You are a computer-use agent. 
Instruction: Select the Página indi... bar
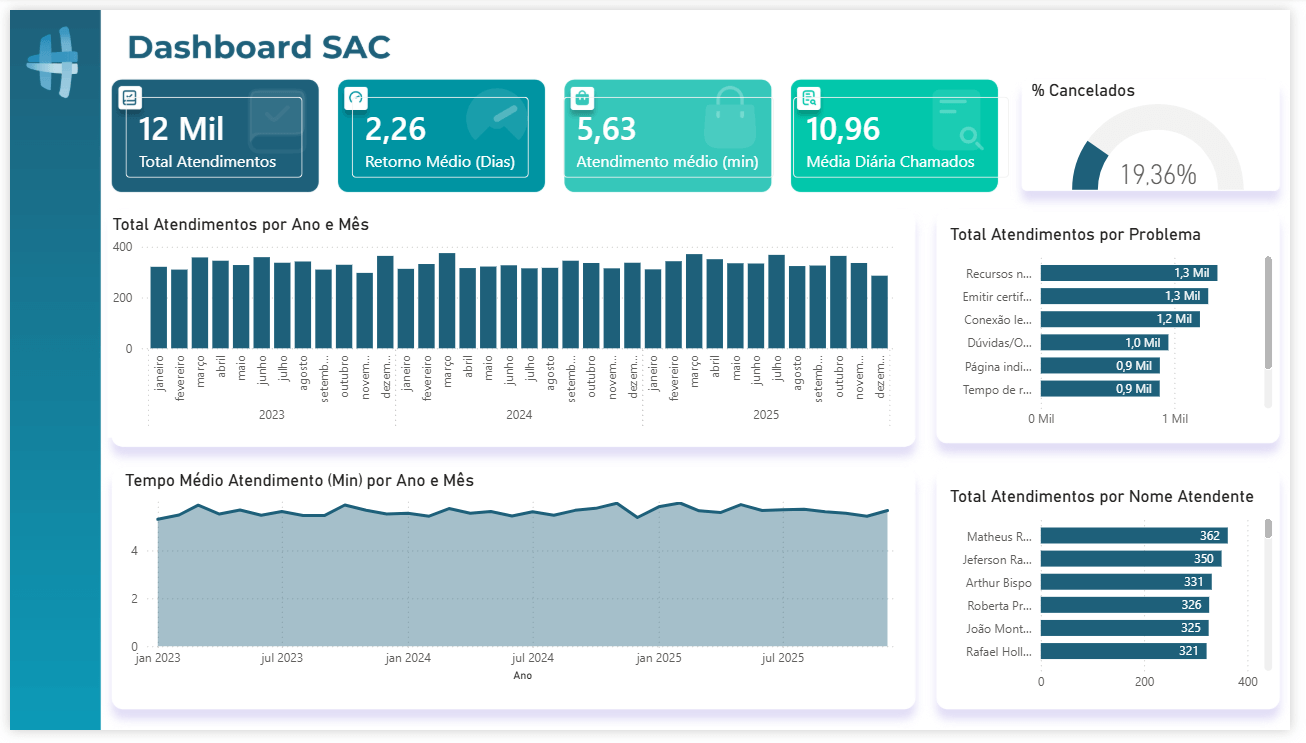point(1099,366)
